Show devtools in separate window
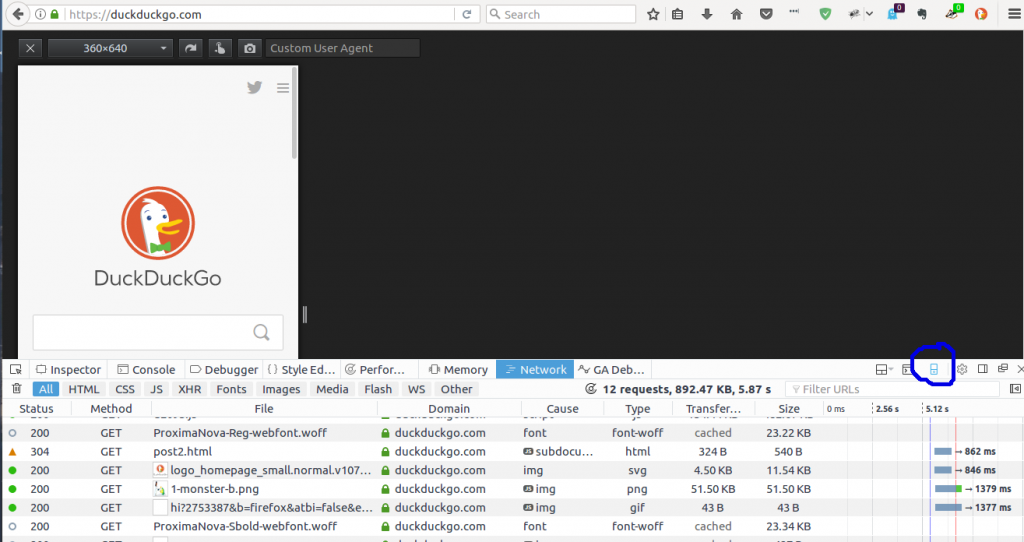Screen dimensions: 1024x542 [1003, 369]
